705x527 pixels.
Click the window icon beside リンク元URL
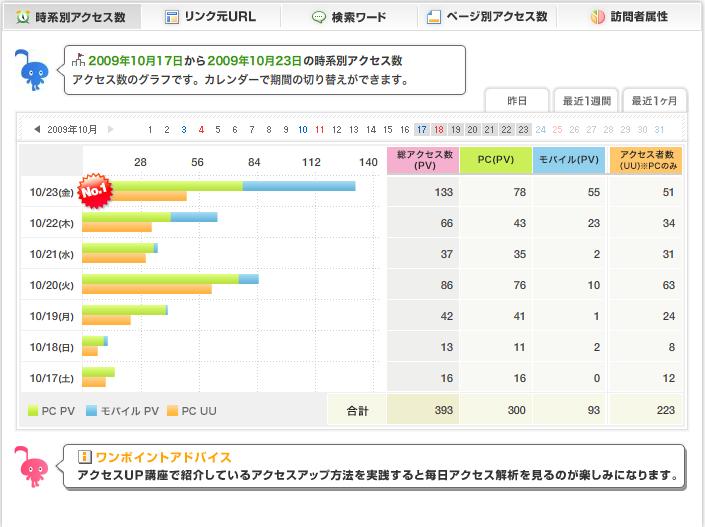point(172,17)
